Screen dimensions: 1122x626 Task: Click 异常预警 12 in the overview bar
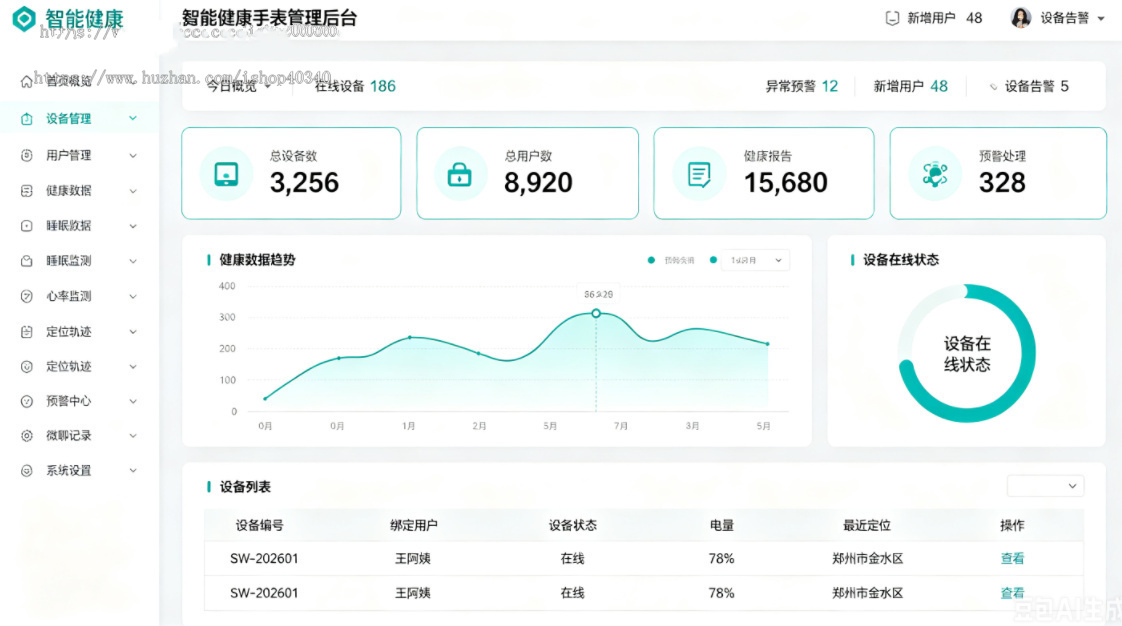801,86
